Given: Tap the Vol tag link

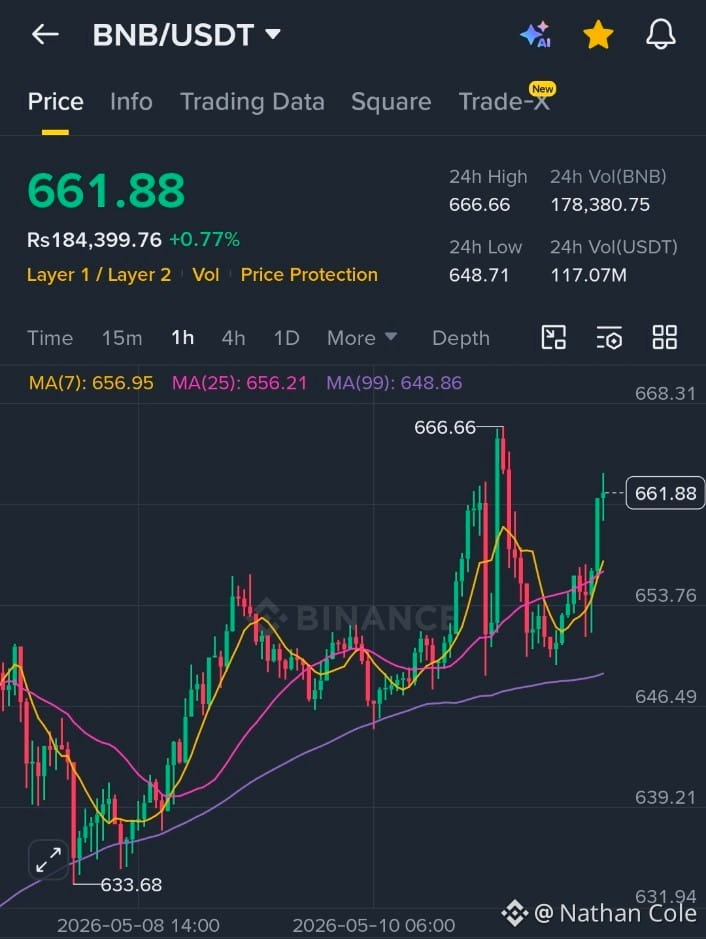Looking at the screenshot, I should (x=205, y=275).
